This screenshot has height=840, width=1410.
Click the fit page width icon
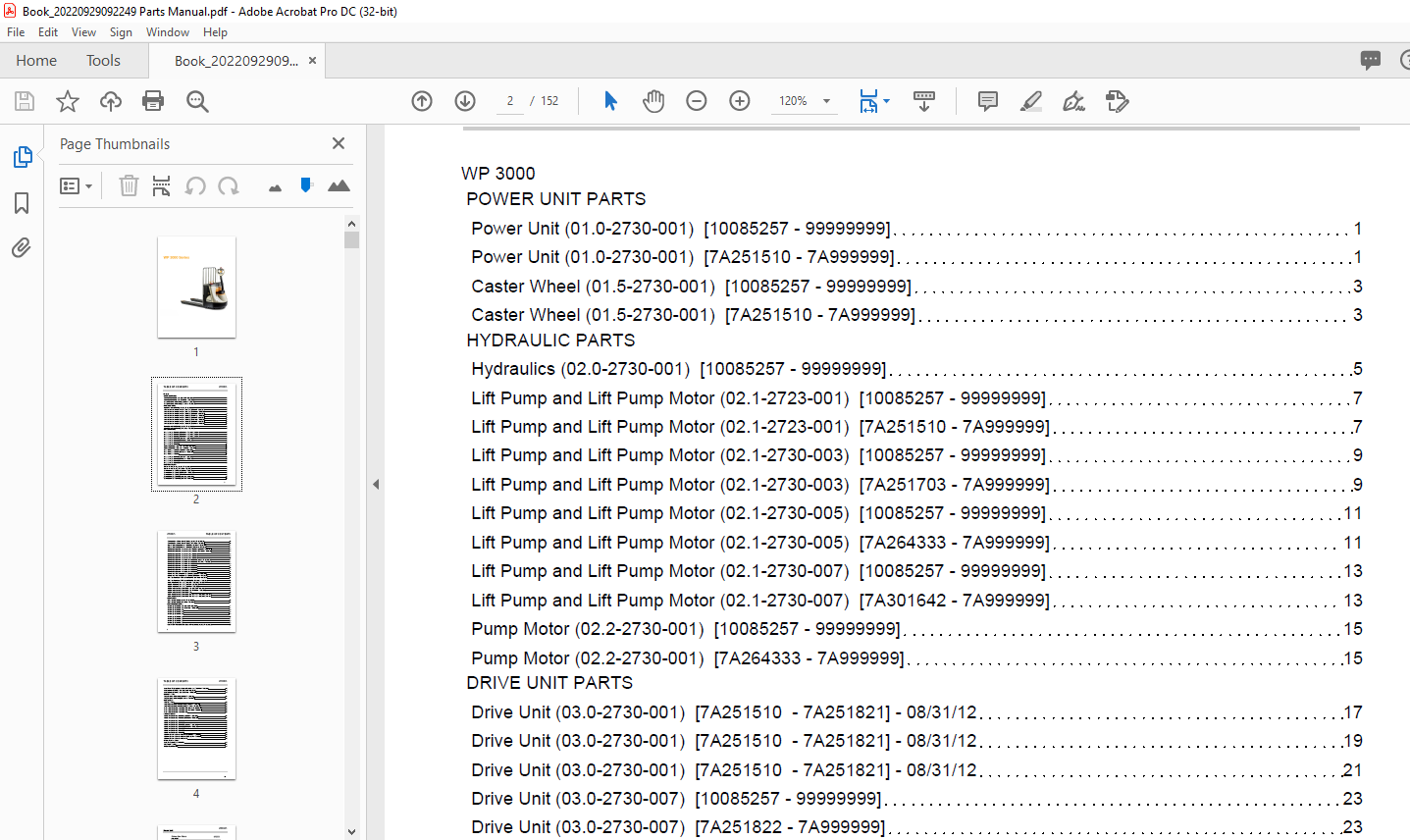click(868, 101)
